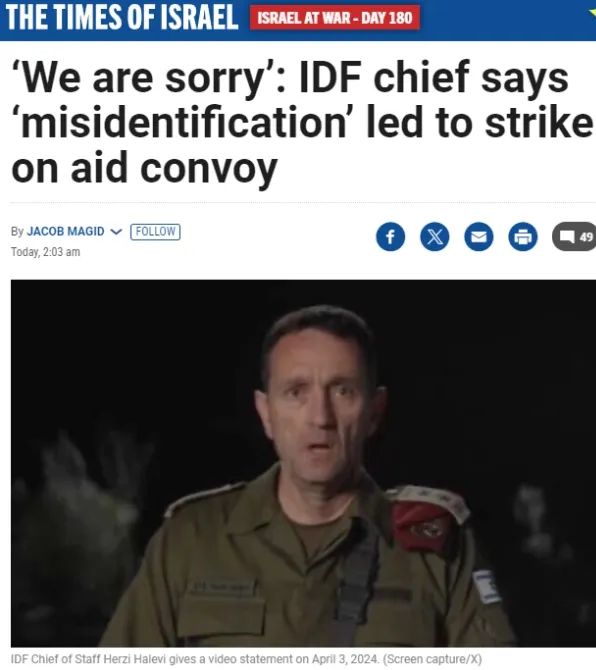Click the divider line under the headline
Screen dimensions: 596x670
(x=303, y=203)
